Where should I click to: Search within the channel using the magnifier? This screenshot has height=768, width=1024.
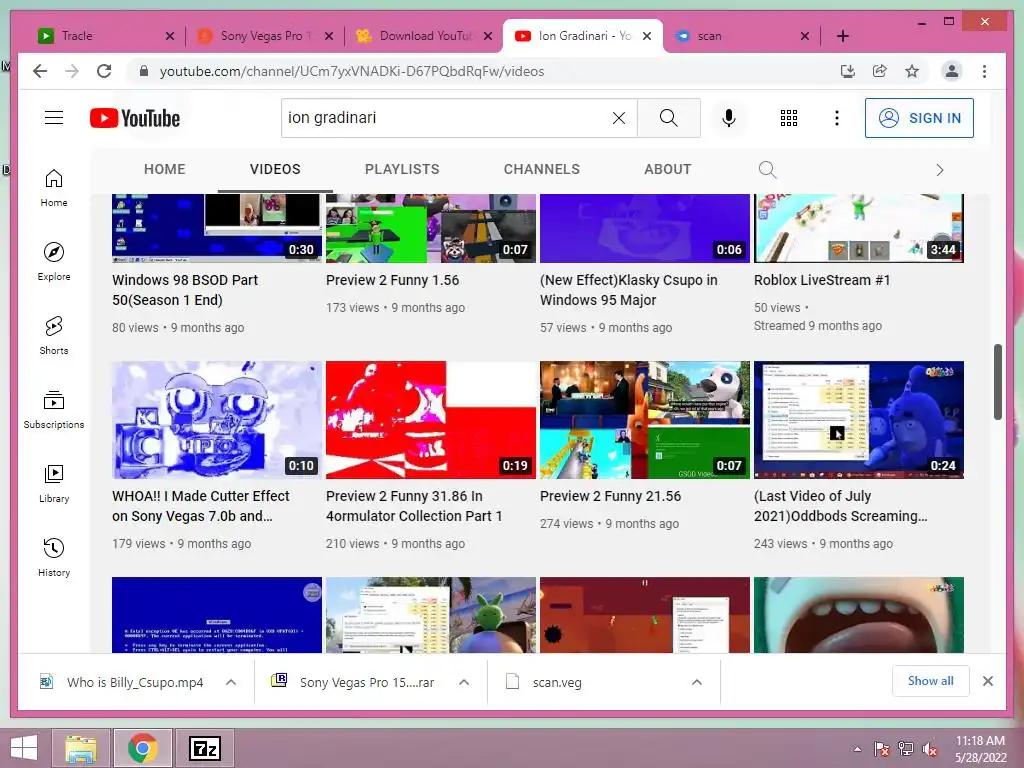pyautogui.click(x=767, y=170)
